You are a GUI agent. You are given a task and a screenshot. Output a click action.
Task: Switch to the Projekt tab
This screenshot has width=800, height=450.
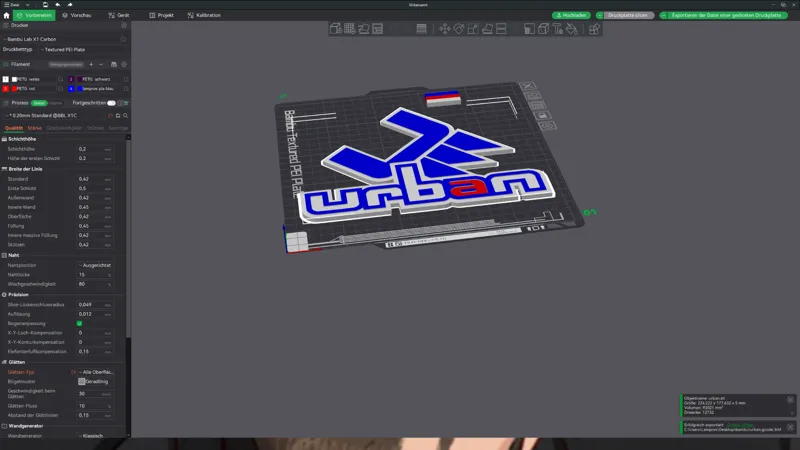(161, 15)
